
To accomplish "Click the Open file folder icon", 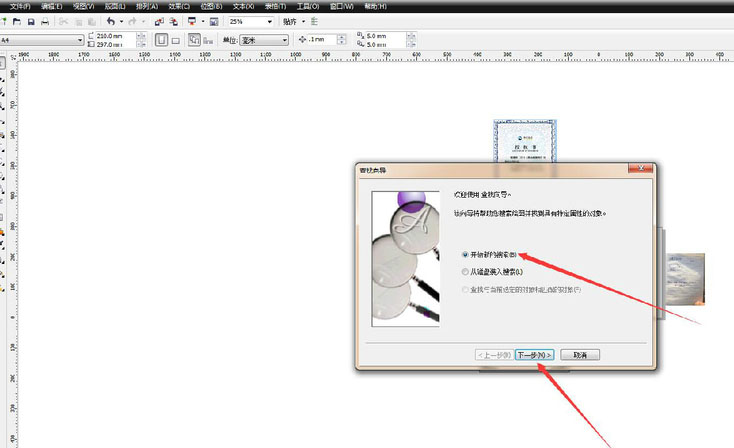I will [17, 22].
